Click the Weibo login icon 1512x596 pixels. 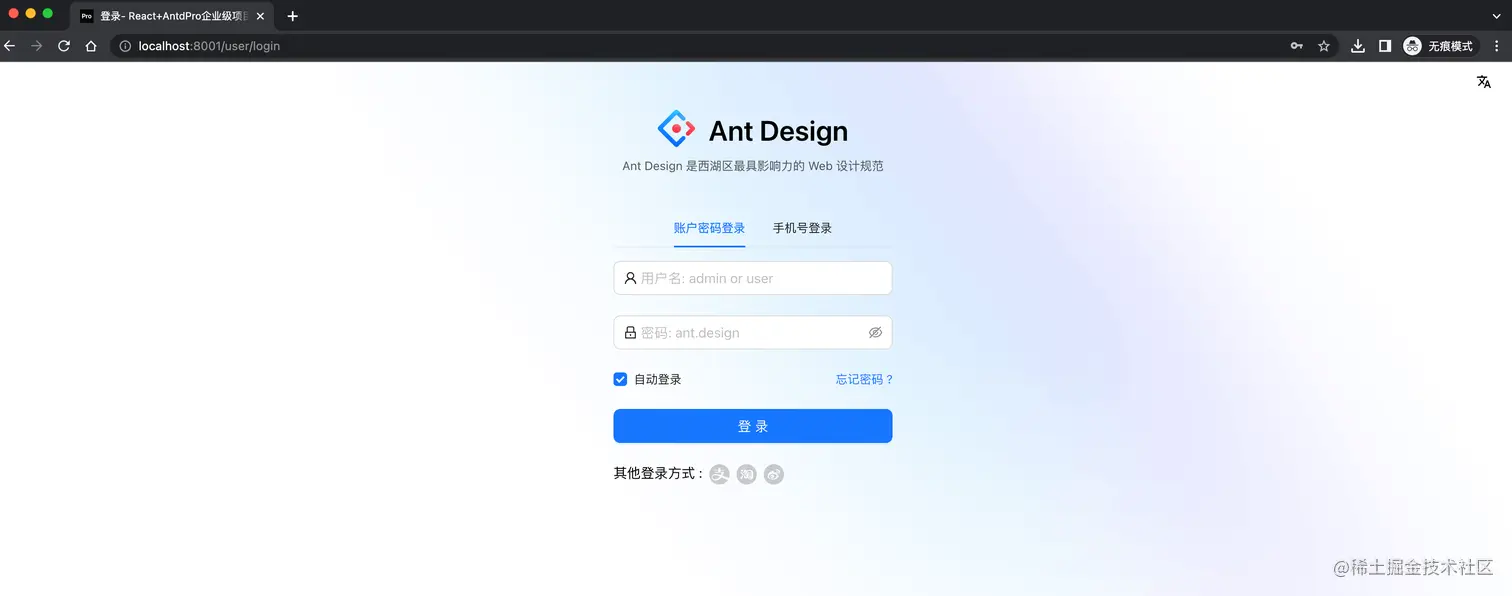coord(774,475)
